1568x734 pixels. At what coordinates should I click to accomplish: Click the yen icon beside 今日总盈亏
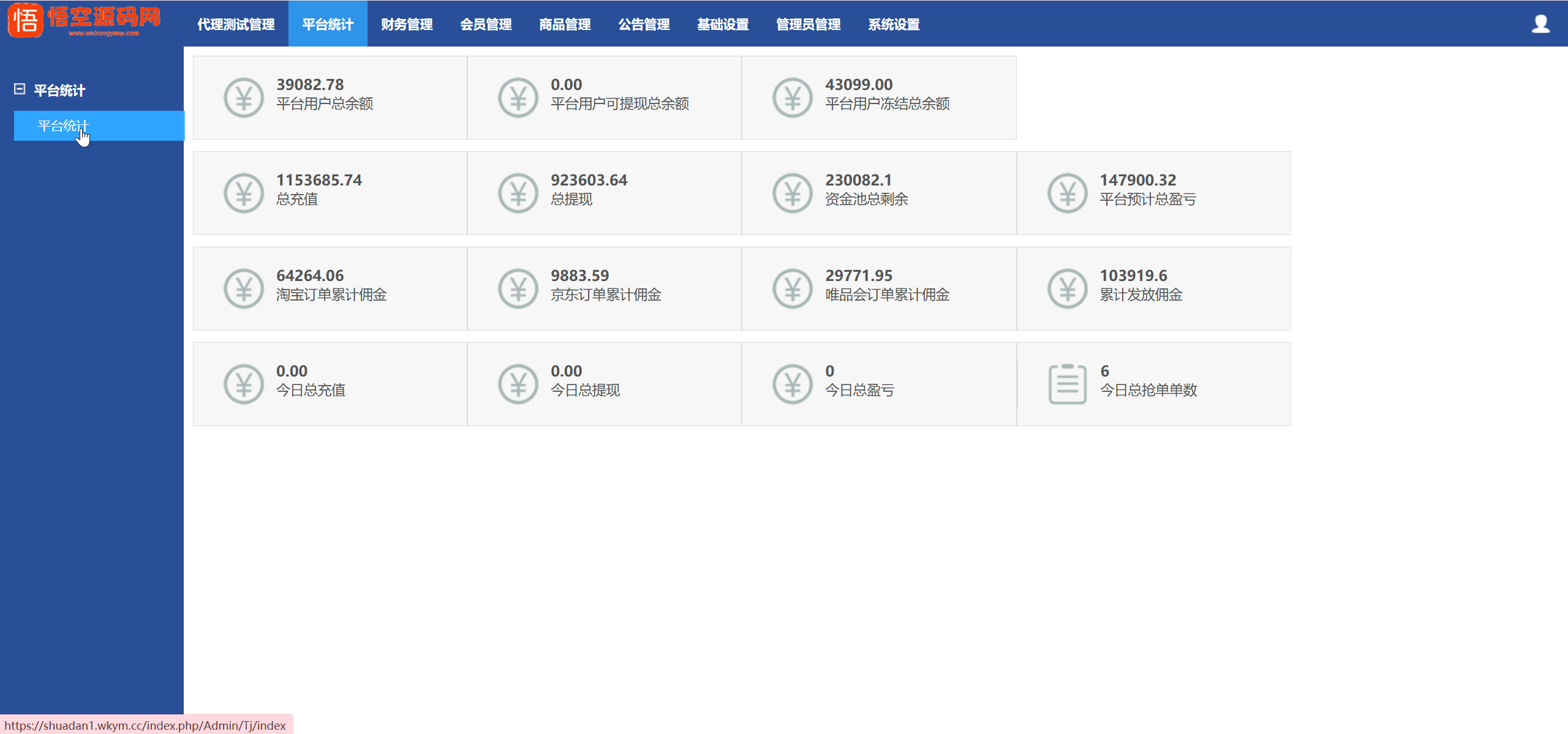pos(793,384)
